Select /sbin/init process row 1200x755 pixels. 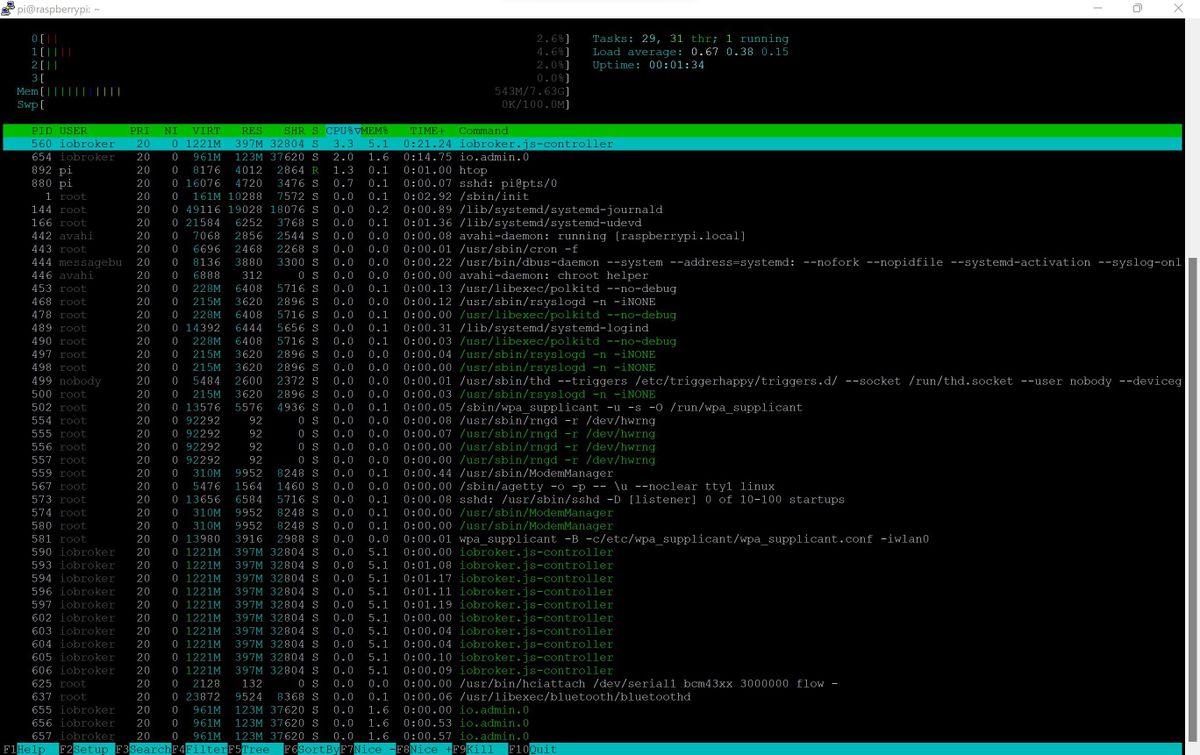[x=594, y=197]
